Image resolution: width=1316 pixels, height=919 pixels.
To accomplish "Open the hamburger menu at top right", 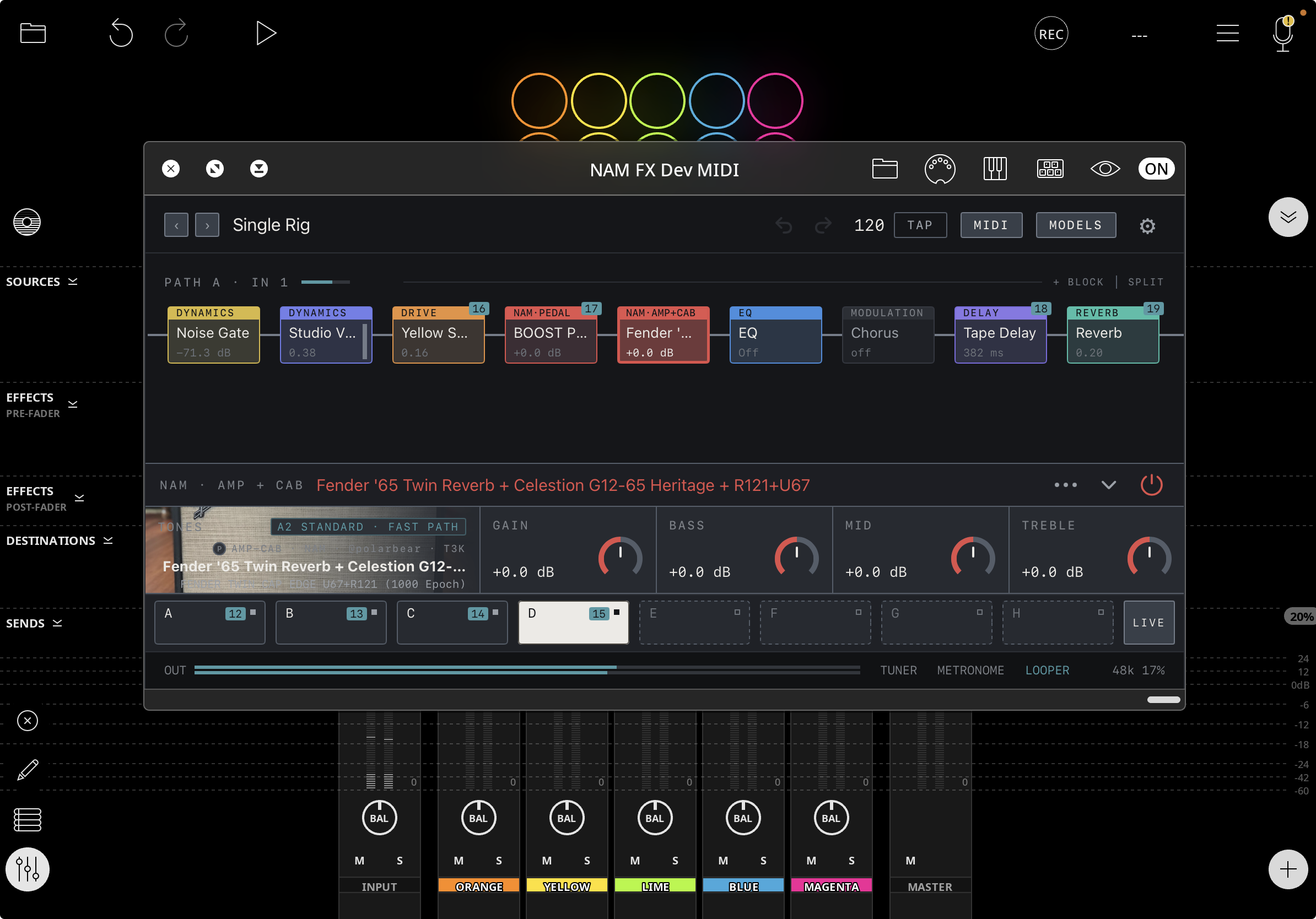I will pyautogui.click(x=1227, y=33).
